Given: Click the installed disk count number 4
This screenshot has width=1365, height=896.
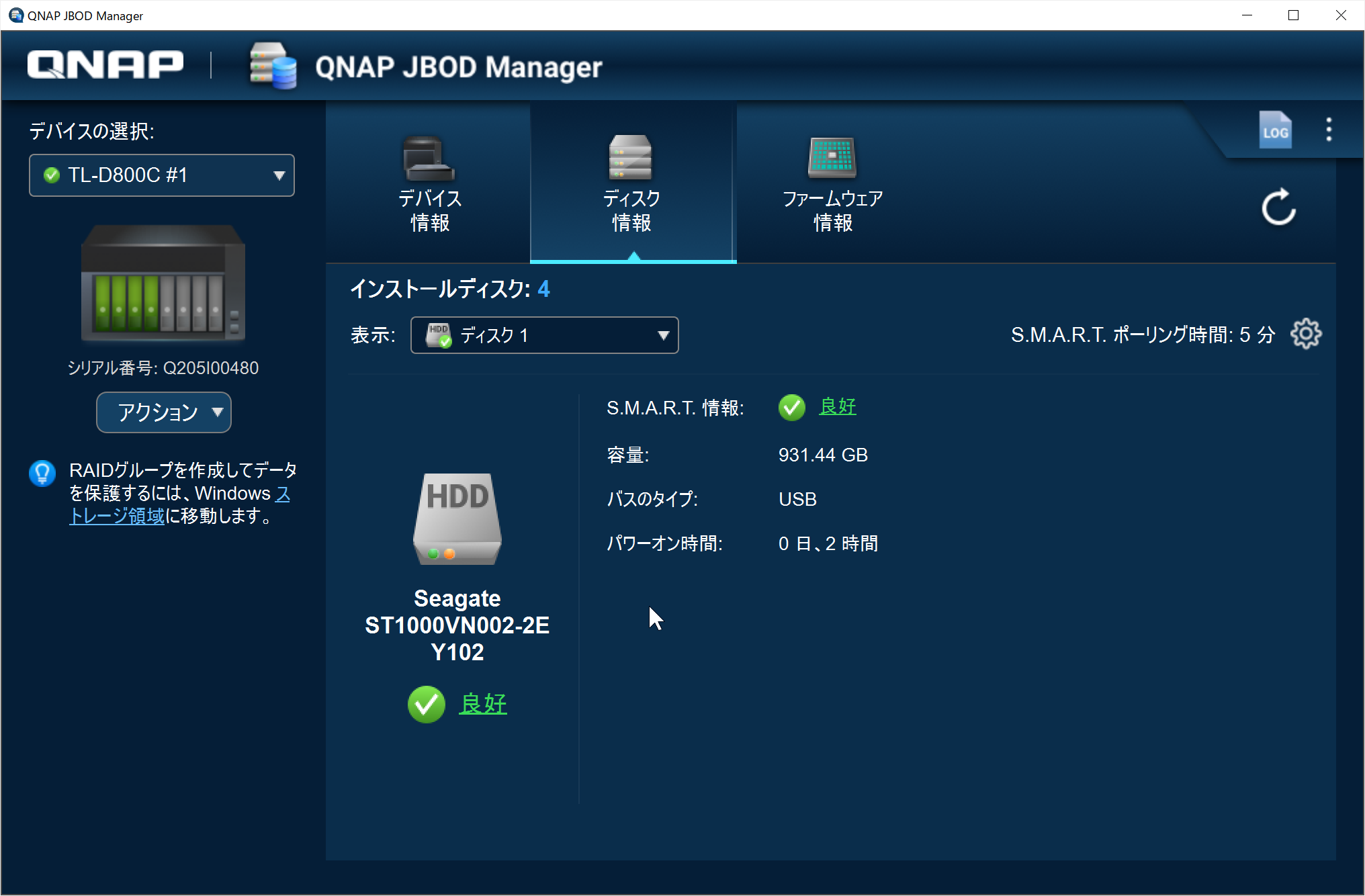Looking at the screenshot, I should [543, 289].
